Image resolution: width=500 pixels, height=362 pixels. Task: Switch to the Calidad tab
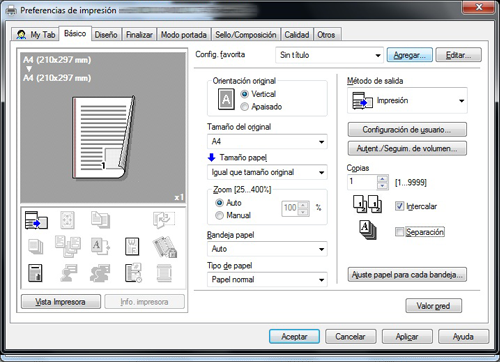(x=297, y=35)
